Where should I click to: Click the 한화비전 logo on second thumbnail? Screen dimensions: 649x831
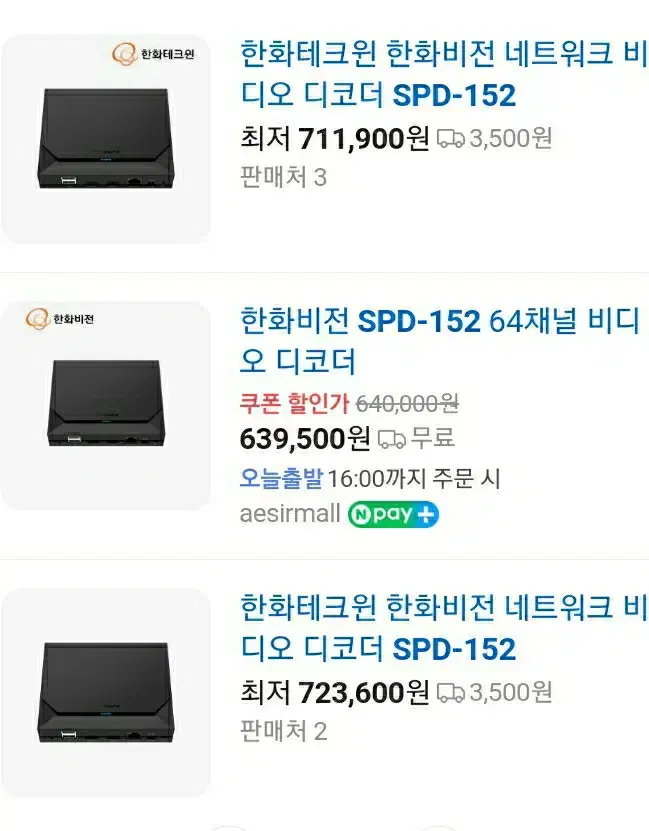point(60,319)
